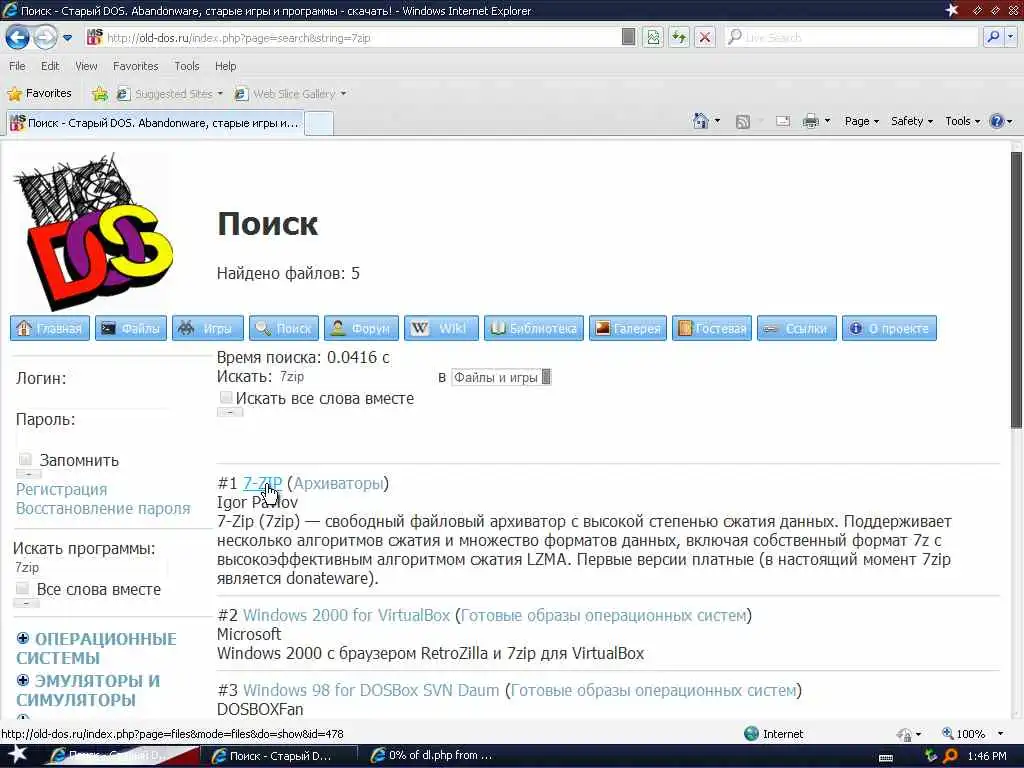The height and width of the screenshot is (768, 1024).
Task: Open the Галерея nav button
Action: 628,328
